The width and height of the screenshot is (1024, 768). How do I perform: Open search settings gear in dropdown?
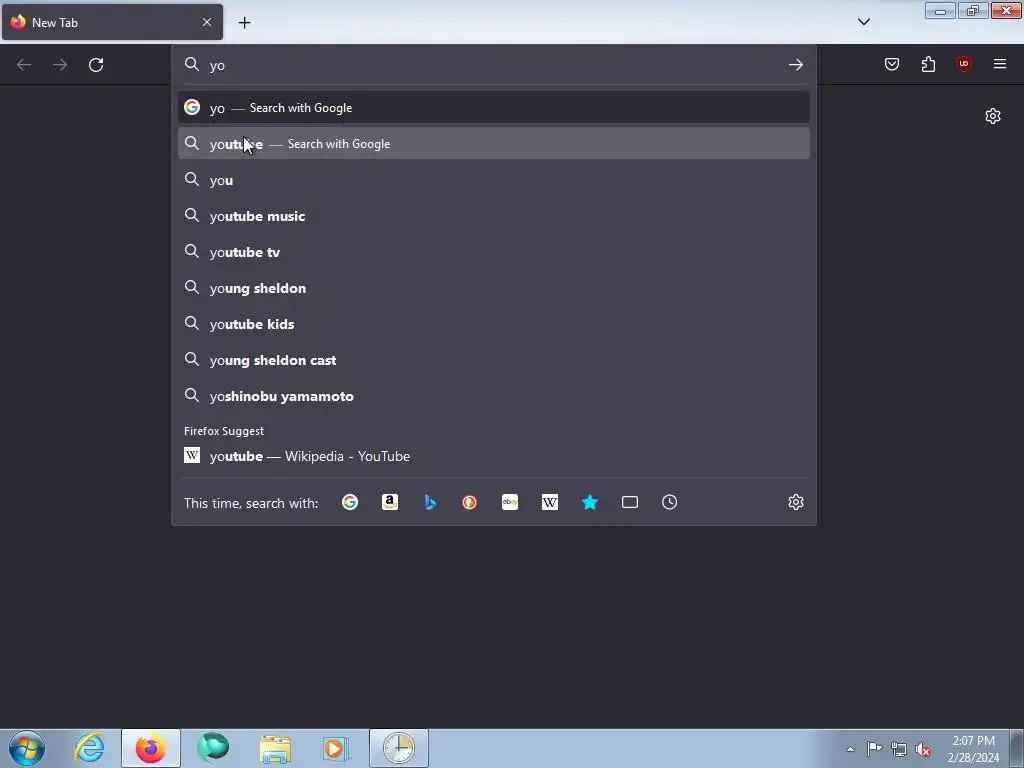point(795,502)
